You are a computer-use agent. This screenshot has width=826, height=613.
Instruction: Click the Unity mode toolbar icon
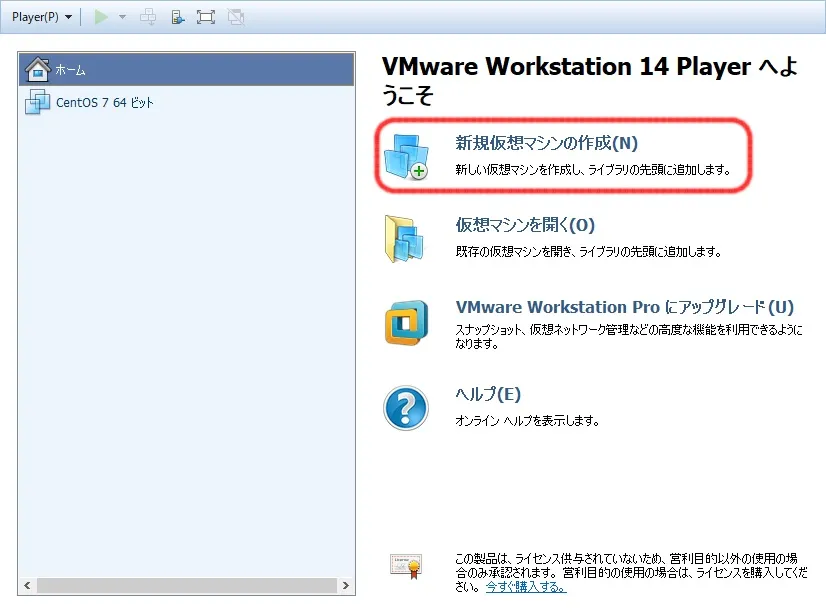(x=235, y=17)
